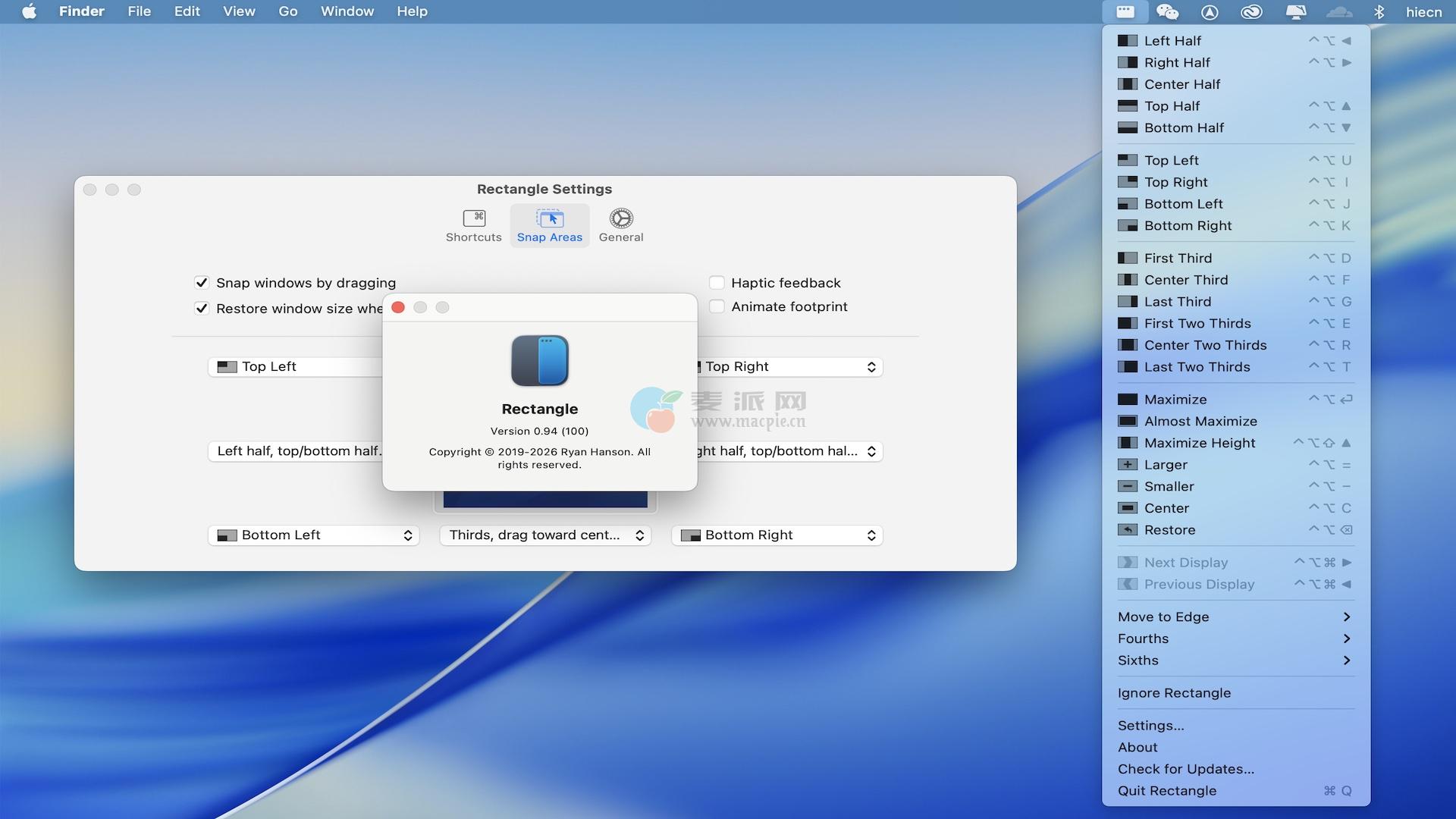Click the Rectangle app icon in About window
Screen dimensions: 1456x819
pyautogui.click(x=540, y=361)
